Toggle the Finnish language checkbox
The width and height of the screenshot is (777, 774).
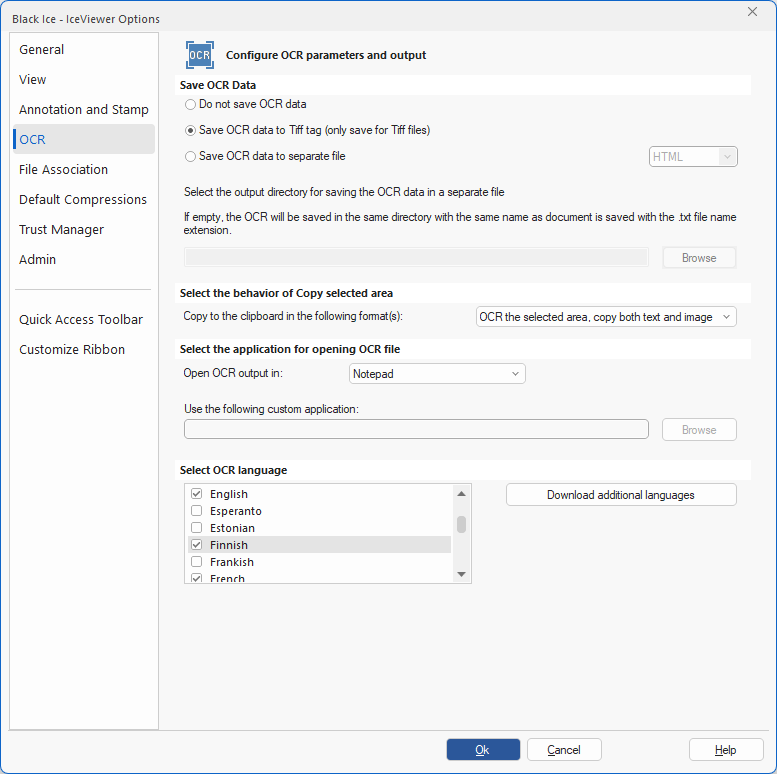[197, 545]
